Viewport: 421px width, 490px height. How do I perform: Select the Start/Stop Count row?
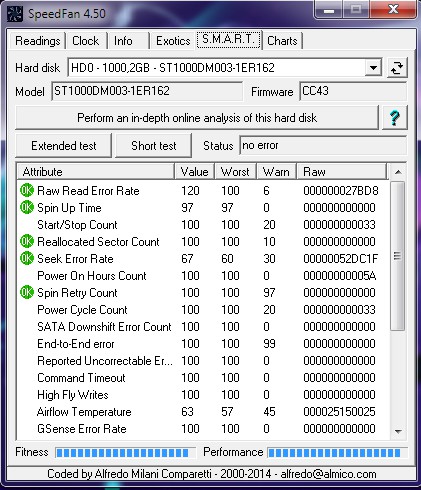203,225
